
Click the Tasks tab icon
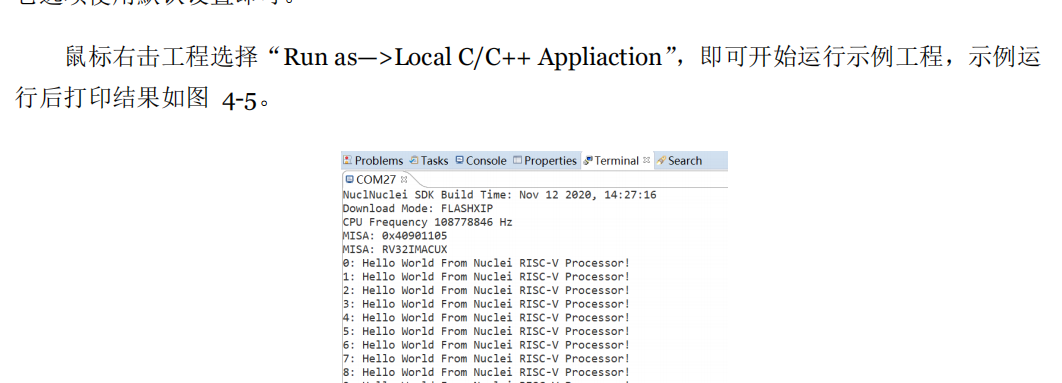click(414, 161)
